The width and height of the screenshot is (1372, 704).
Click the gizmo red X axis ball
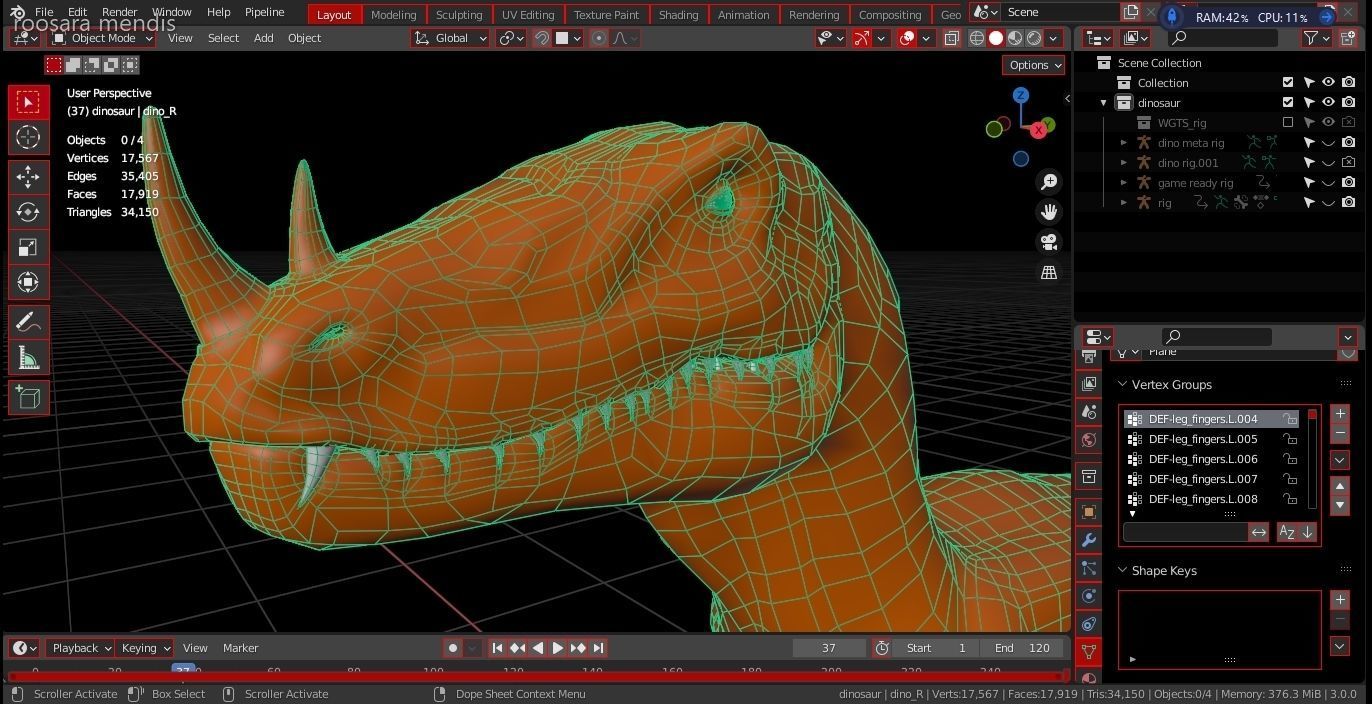point(1039,129)
